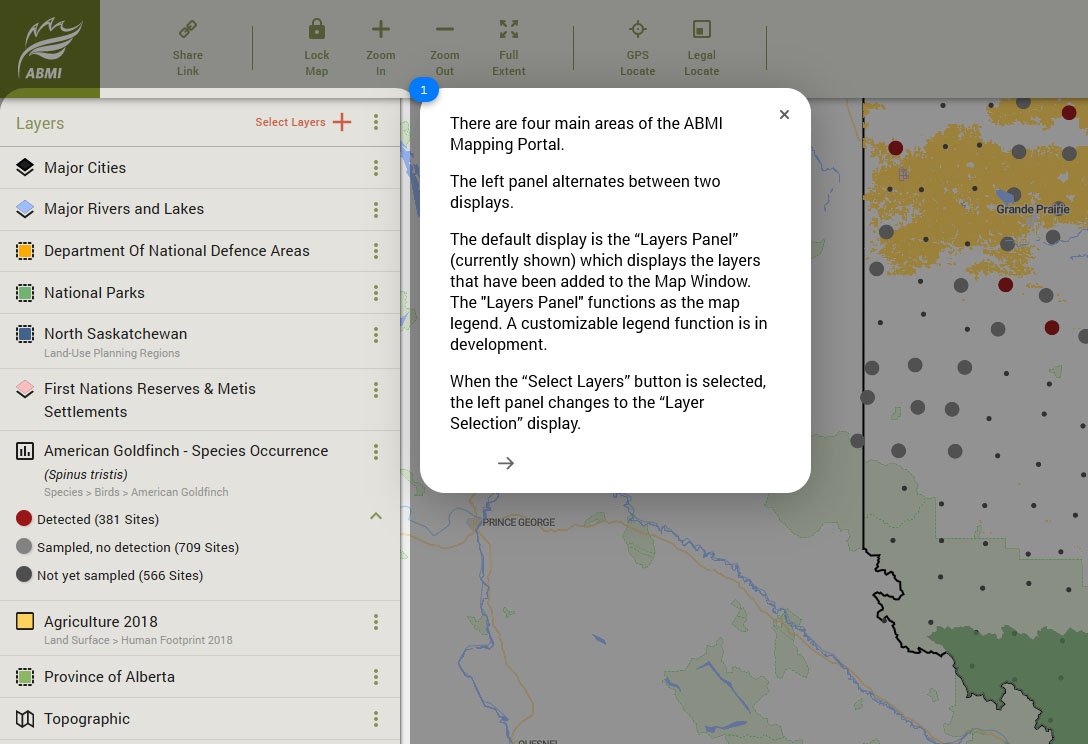1088x744 pixels.
Task: Click the Not yet sampled legend swatch
Action: pos(24,574)
